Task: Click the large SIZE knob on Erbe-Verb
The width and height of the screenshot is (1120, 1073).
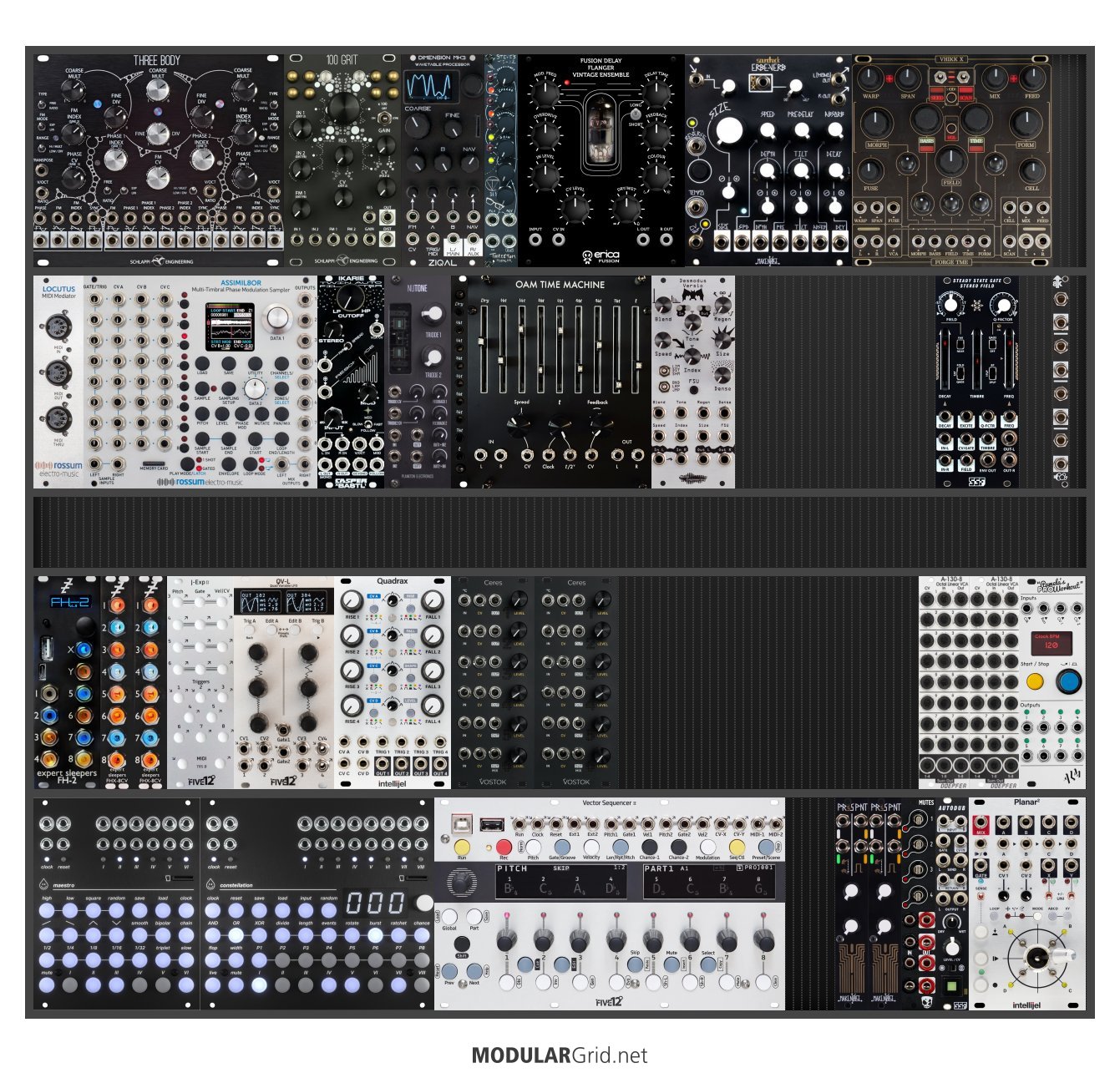Action: click(728, 129)
